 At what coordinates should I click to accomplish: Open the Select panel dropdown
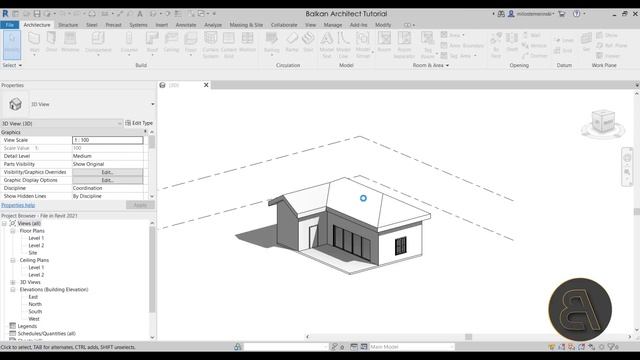pyautogui.click(x=12, y=65)
